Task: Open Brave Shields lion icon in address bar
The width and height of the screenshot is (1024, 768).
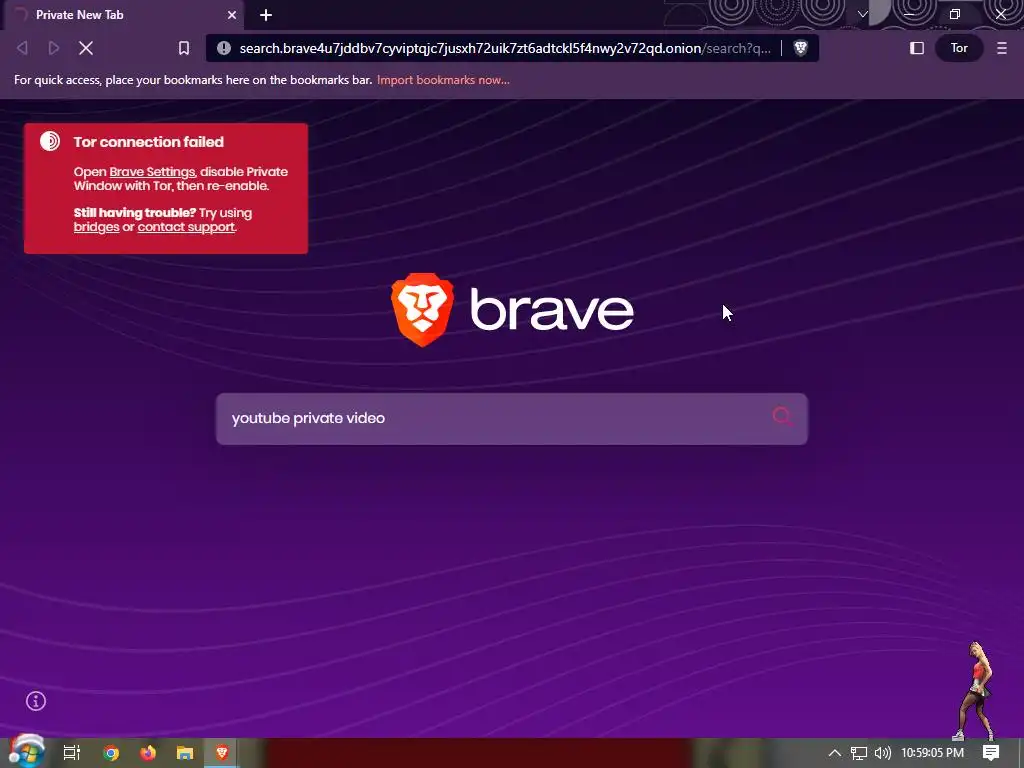Action: tap(801, 48)
